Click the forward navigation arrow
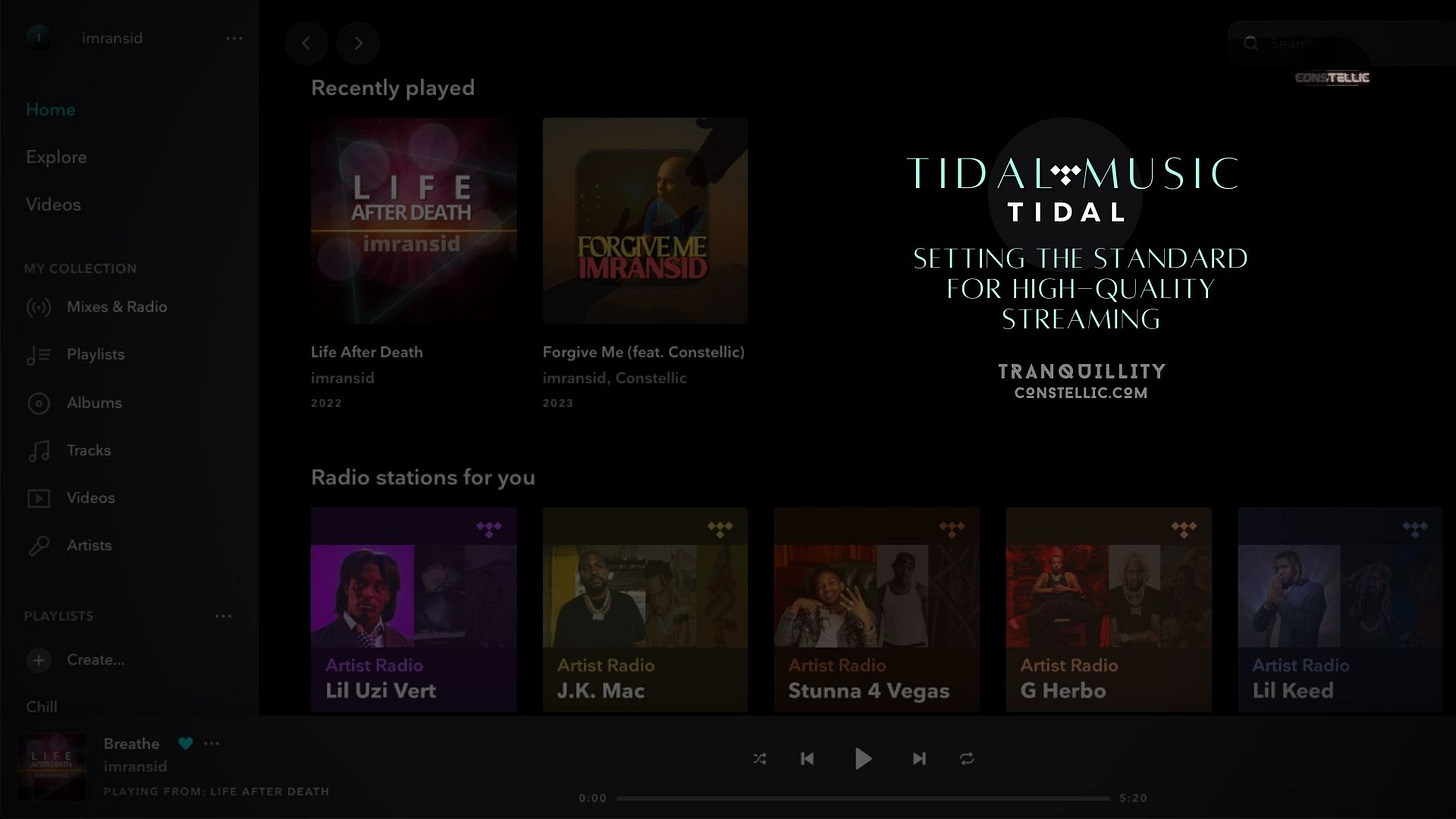Image resolution: width=1456 pixels, height=819 pixels. 358,43
